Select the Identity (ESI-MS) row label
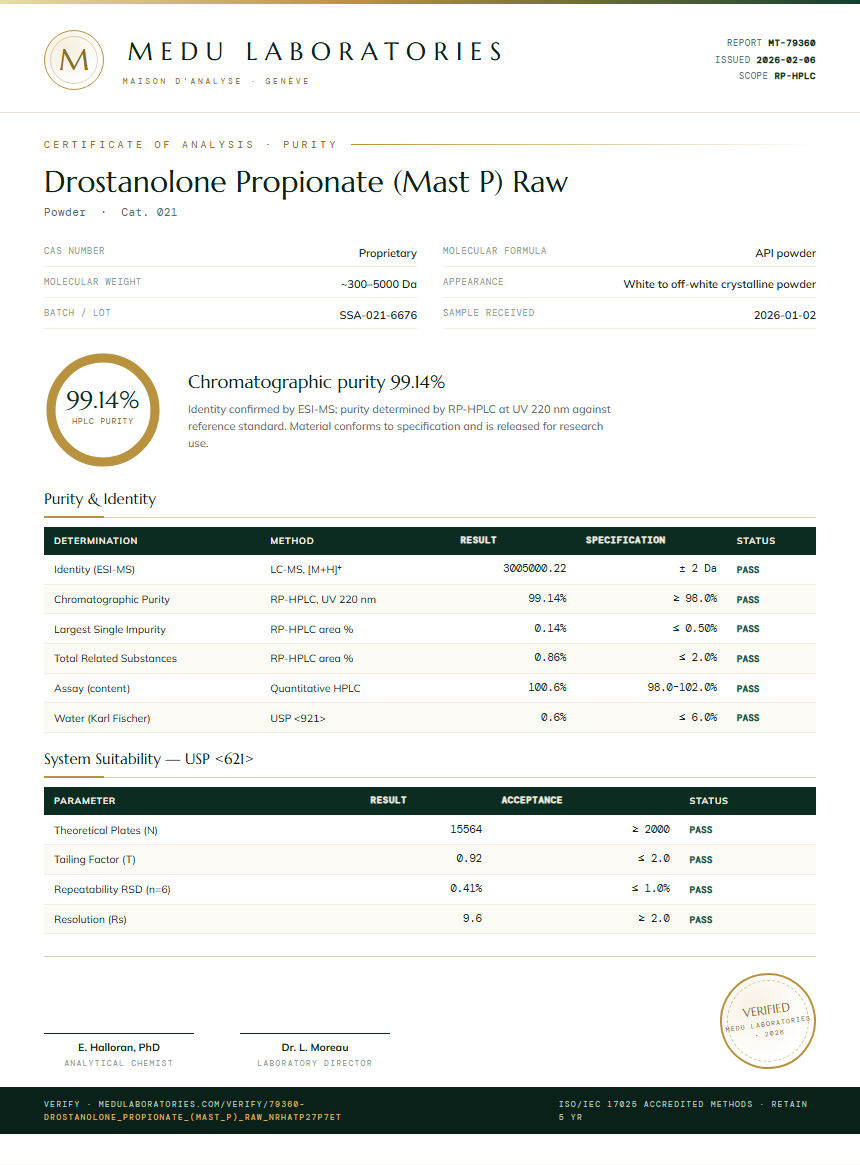Screen dimensions: 860x1165 (94, 570)
